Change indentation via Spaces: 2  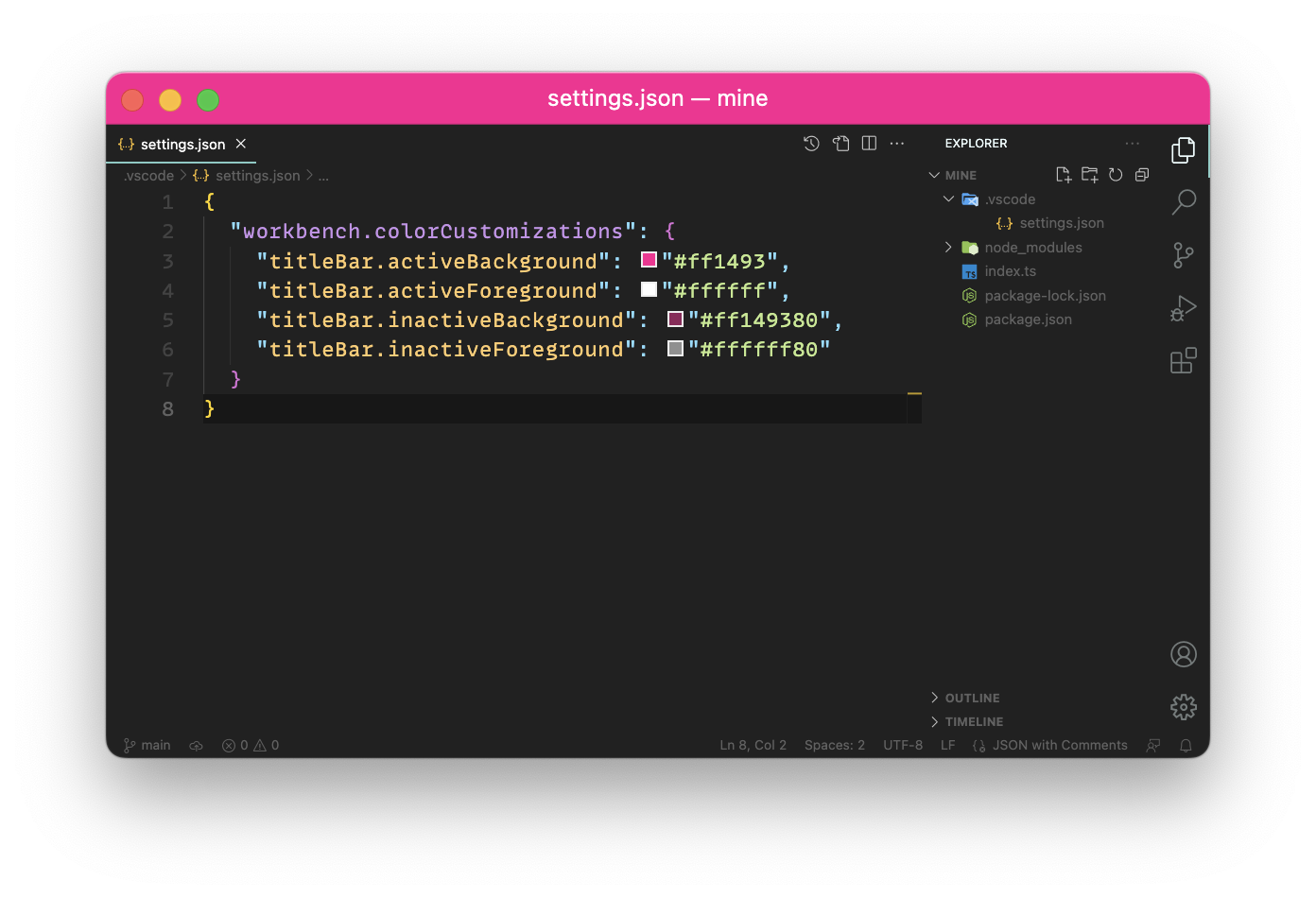coord(834,745)
